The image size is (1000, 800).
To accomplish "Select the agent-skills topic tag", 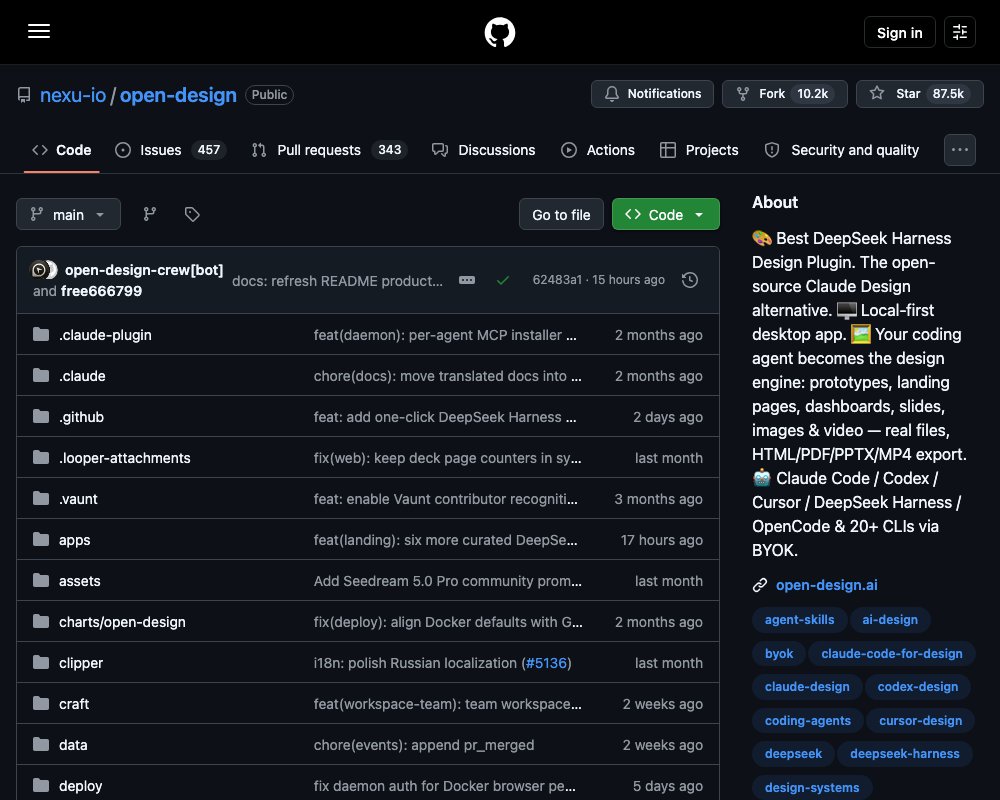I will pos(800,619).
